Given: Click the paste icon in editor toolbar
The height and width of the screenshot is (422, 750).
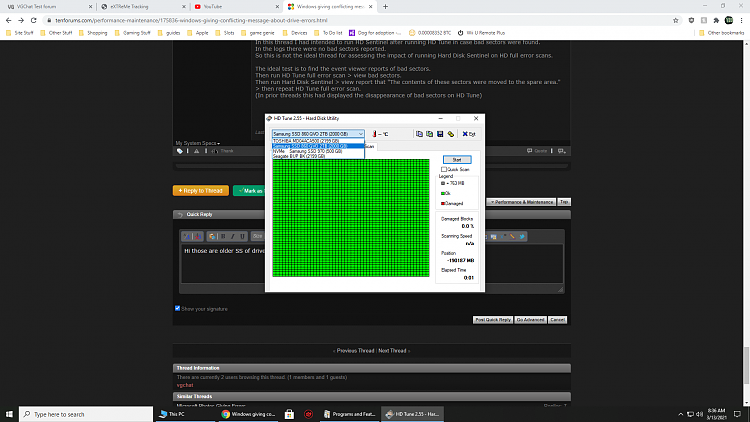Looking at the screenshot, I should pyautogui.click(x=212, y=236).
